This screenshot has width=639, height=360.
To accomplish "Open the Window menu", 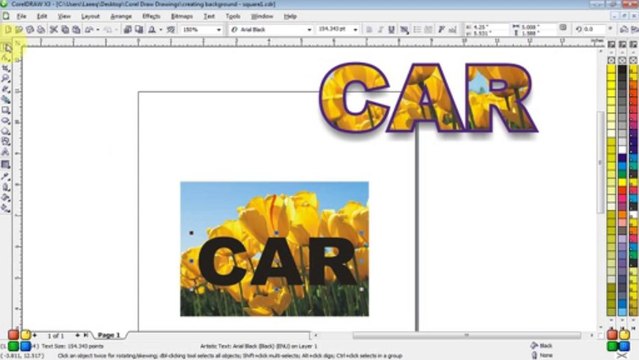I will click(262, 16).
